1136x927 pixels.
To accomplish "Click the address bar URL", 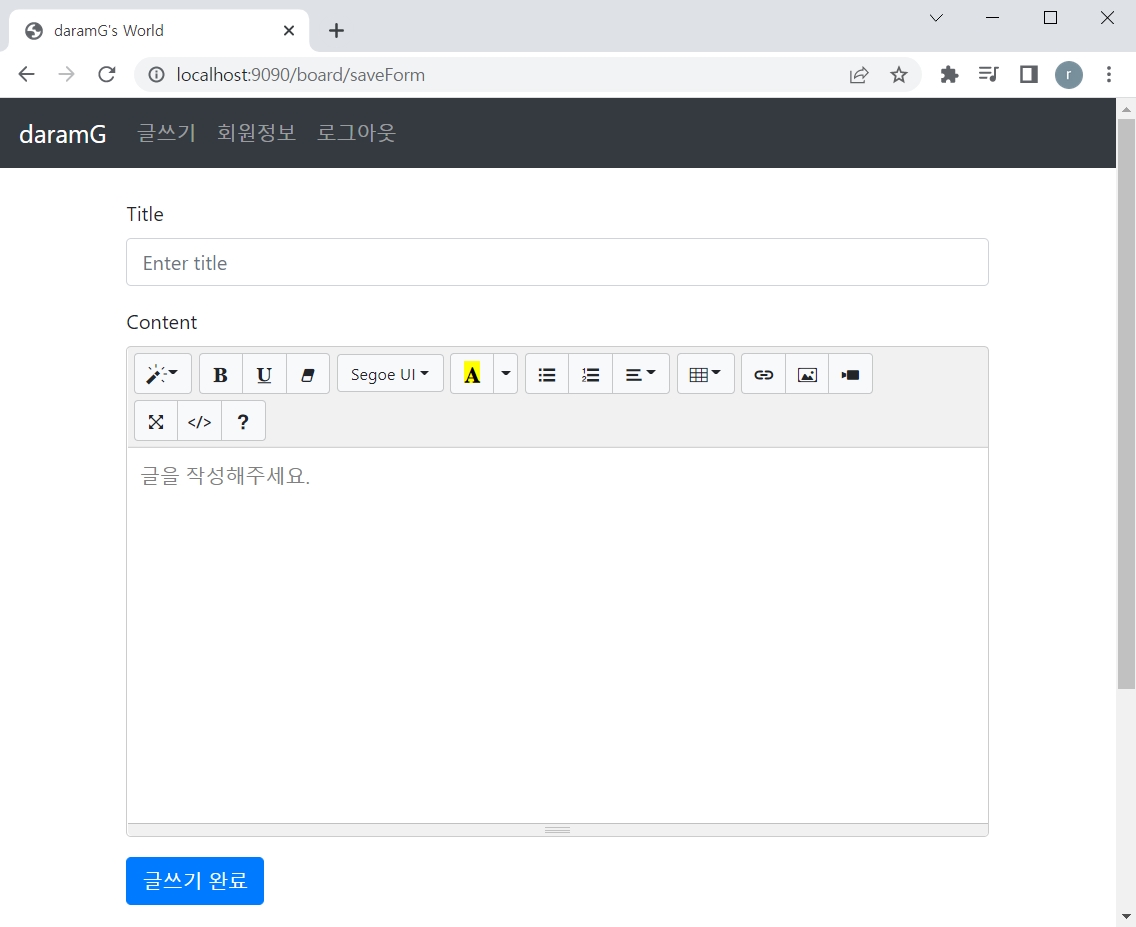I will (301, 75).
